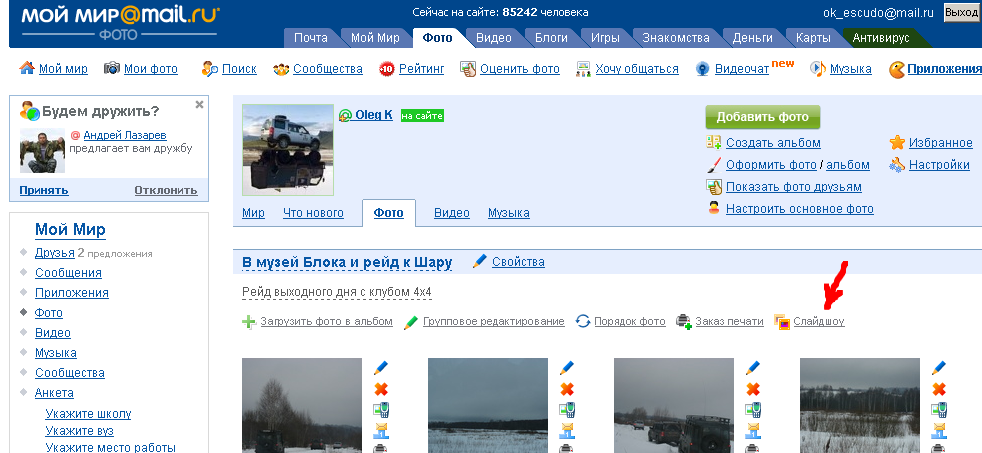Click the Oleg K profile avatar image
The height and width of the screenshot is (453, 982).
[x=288, y=149]
